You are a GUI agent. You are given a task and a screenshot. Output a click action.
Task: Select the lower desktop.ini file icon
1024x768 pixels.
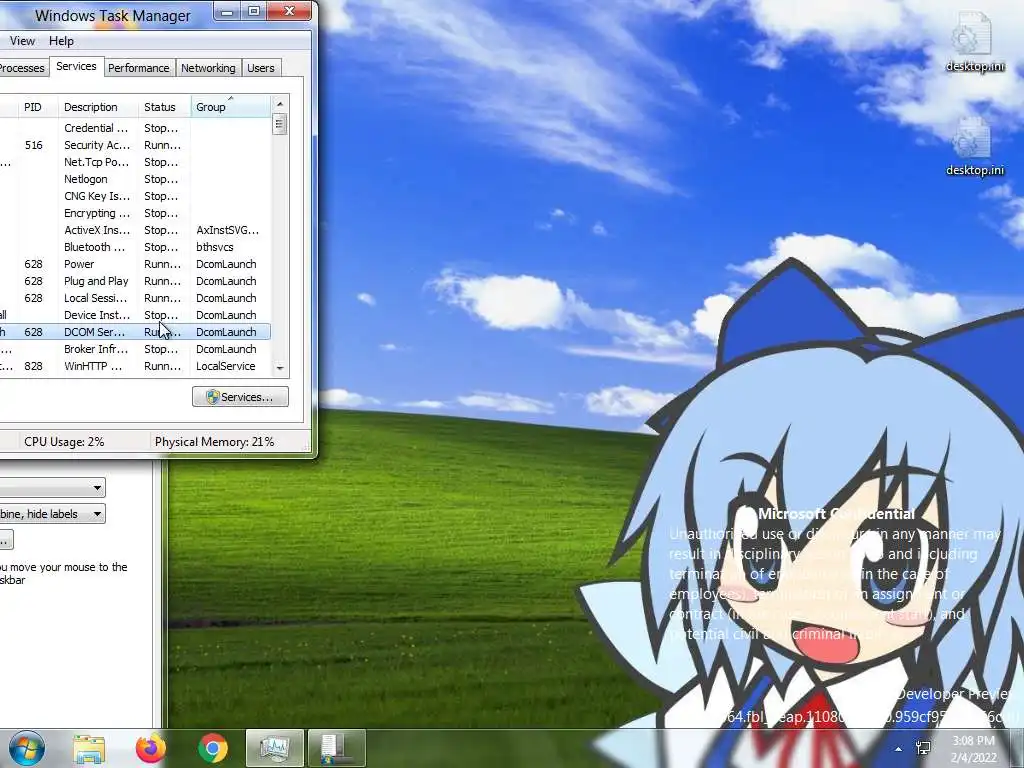(974, 147)
